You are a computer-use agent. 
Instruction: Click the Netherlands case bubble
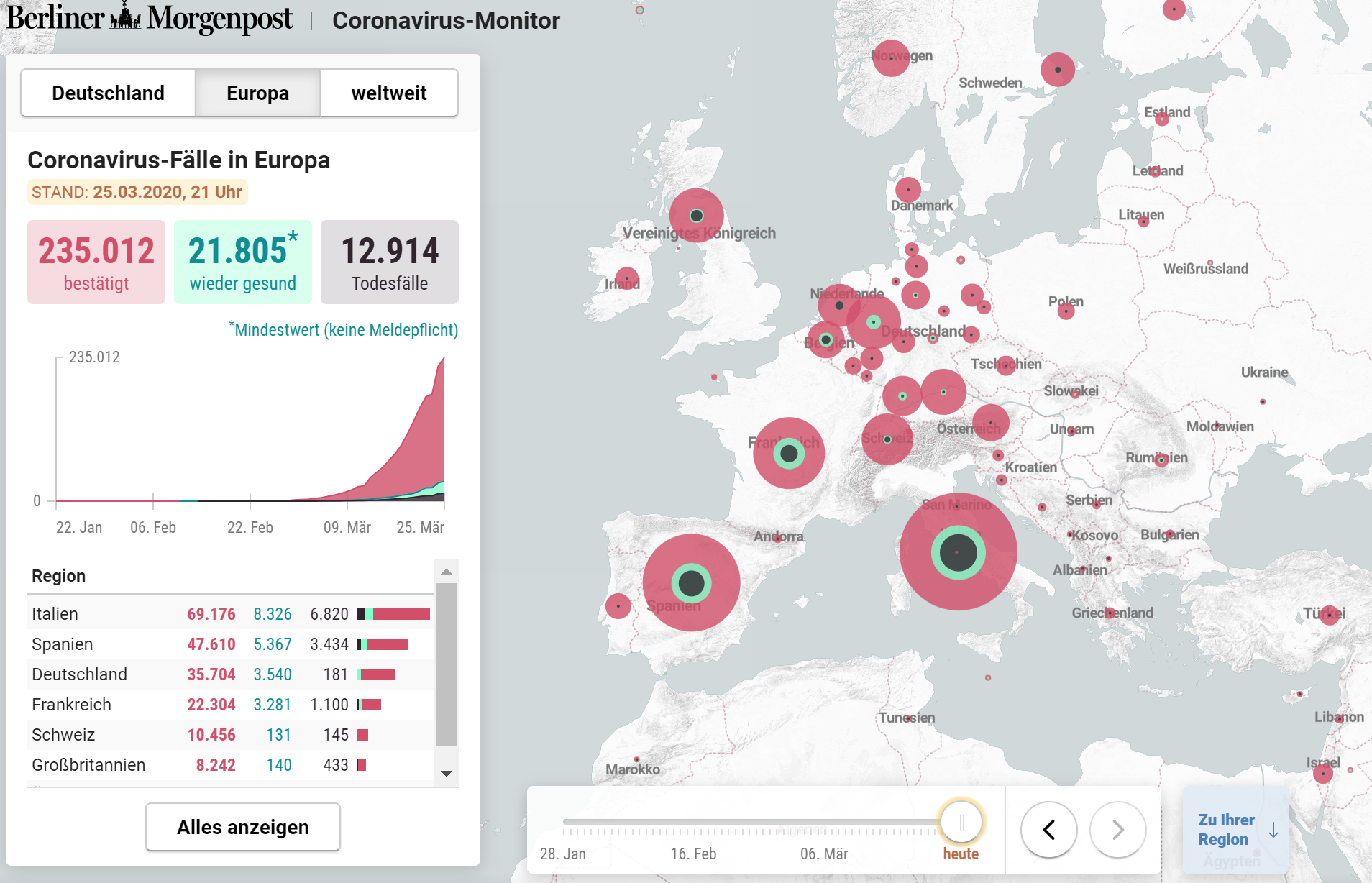839,306
